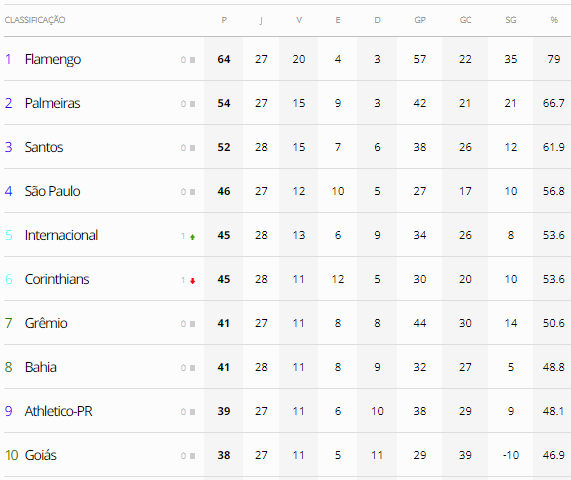
Task: Click Palmeiras' gray no-change square indicator
Action: [193, 104]
